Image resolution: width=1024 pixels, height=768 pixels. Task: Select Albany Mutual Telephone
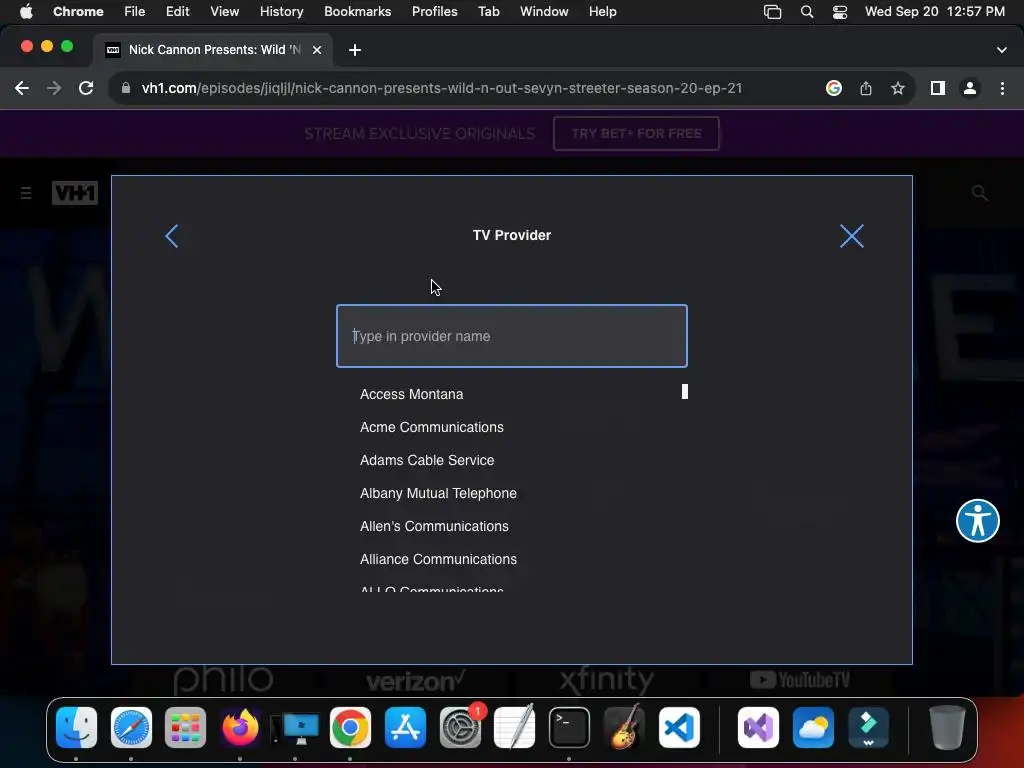(438, 493)
